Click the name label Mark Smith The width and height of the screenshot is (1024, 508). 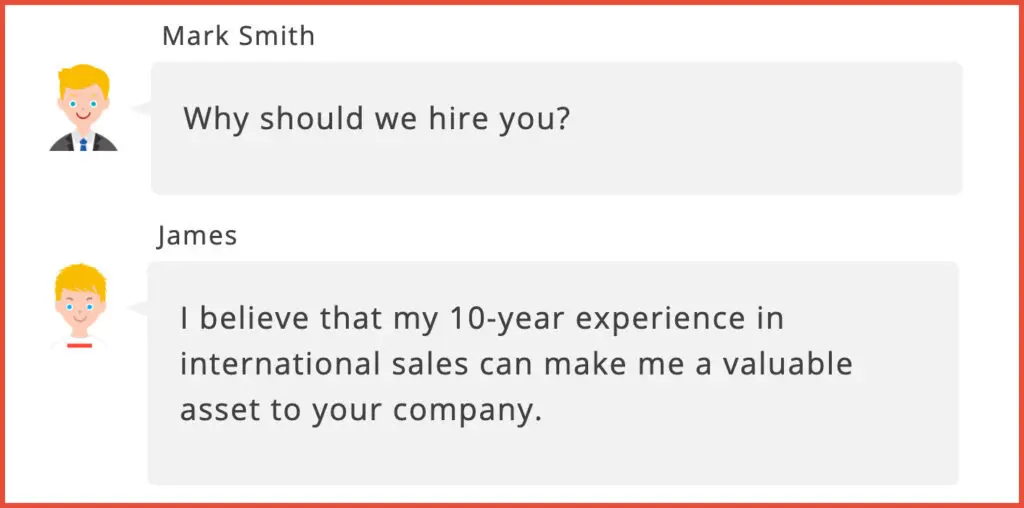click(238, 36)
